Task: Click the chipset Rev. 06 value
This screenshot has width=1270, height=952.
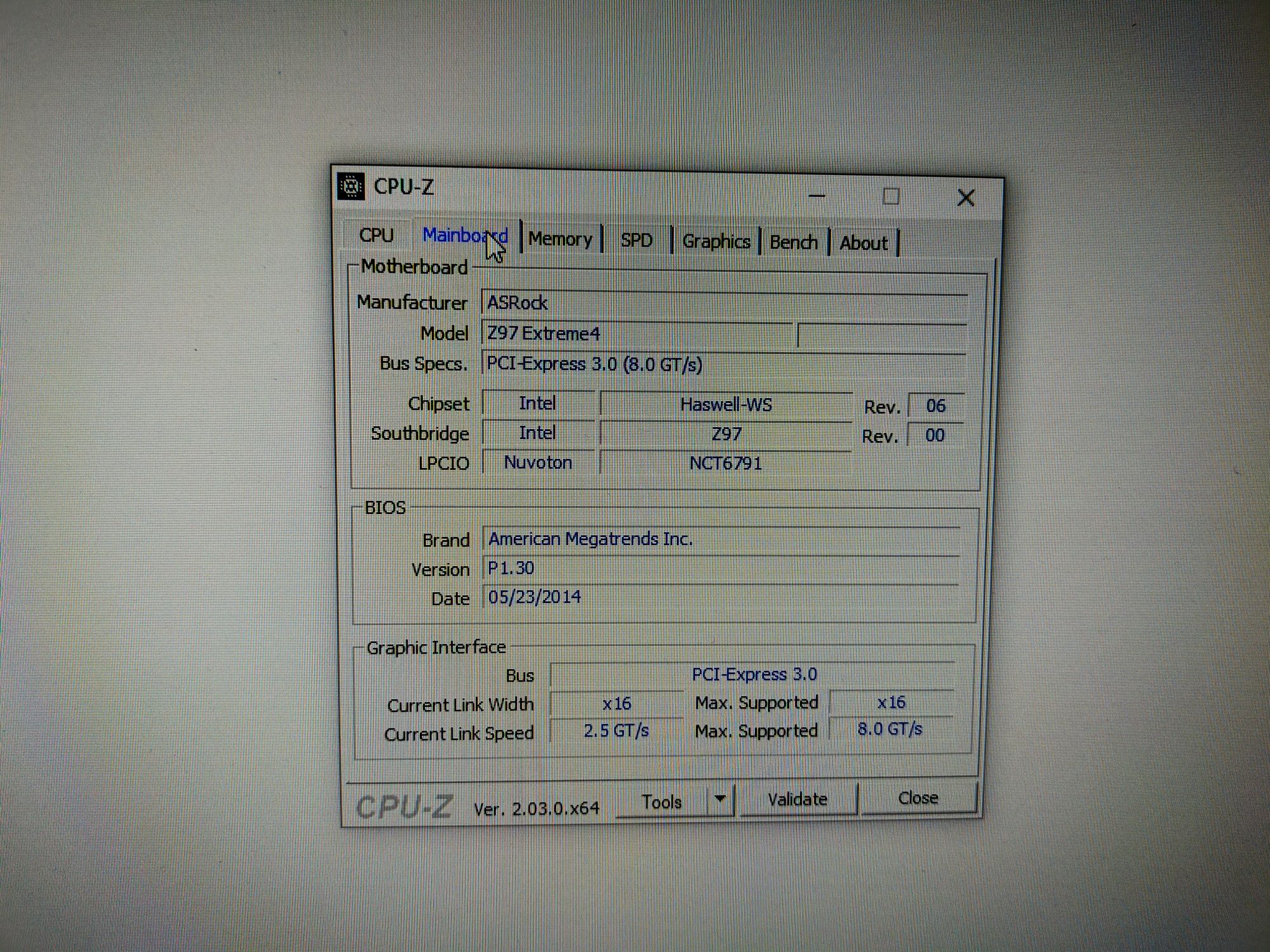Action: [x=935, y=406]
